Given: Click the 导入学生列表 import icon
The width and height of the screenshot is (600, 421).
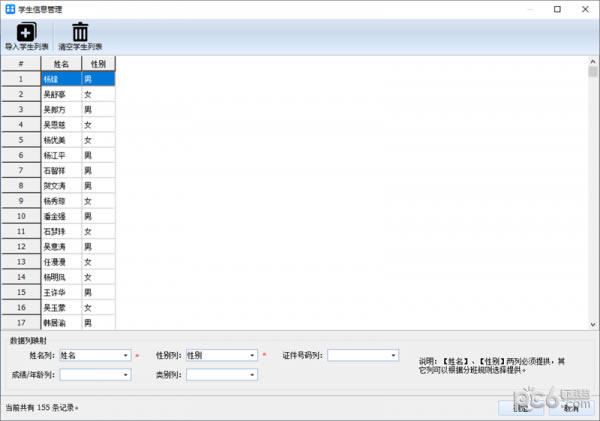Looking at the screenshot, I should pyautogui.click(x=26, y=32).
